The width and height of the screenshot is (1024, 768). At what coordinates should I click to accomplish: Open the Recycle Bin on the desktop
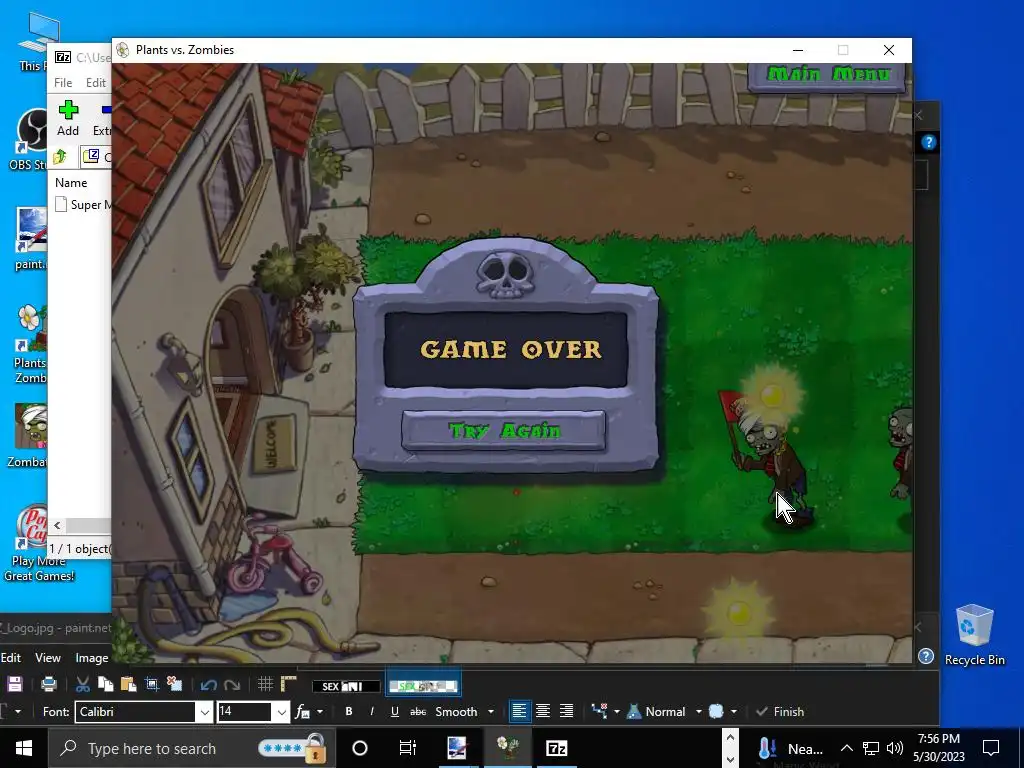(974, 635)
